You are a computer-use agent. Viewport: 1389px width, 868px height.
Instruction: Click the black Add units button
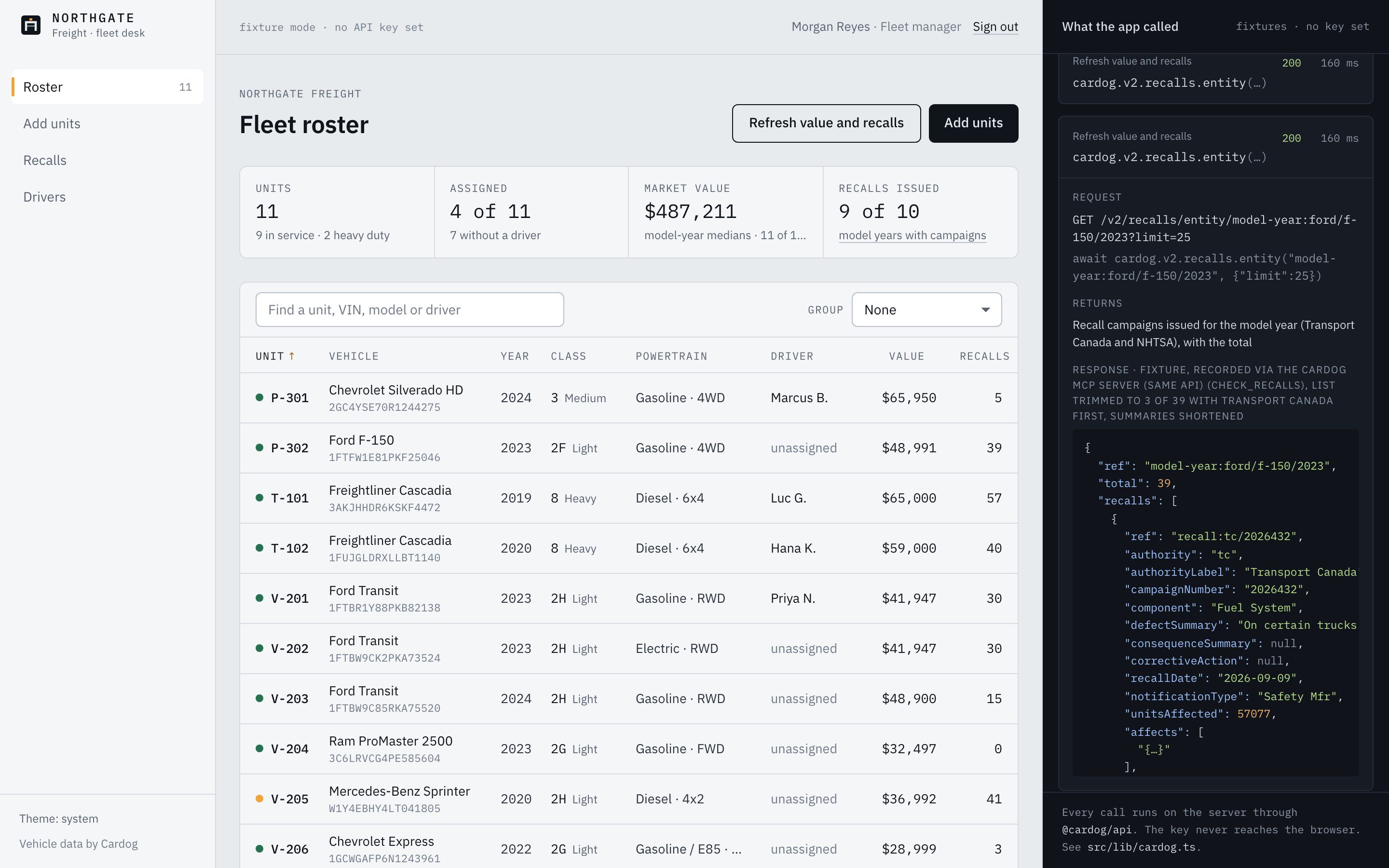[x=973, y=123]
